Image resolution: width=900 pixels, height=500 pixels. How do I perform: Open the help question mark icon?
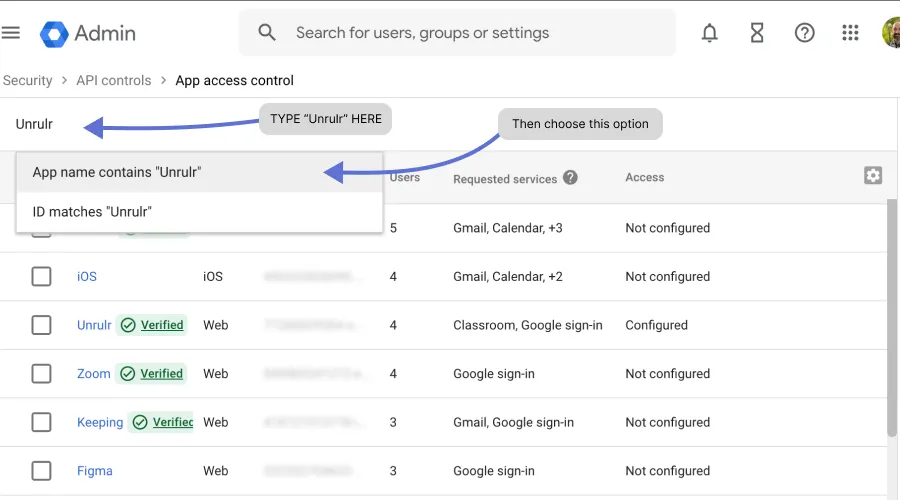(x=804, y=33)
